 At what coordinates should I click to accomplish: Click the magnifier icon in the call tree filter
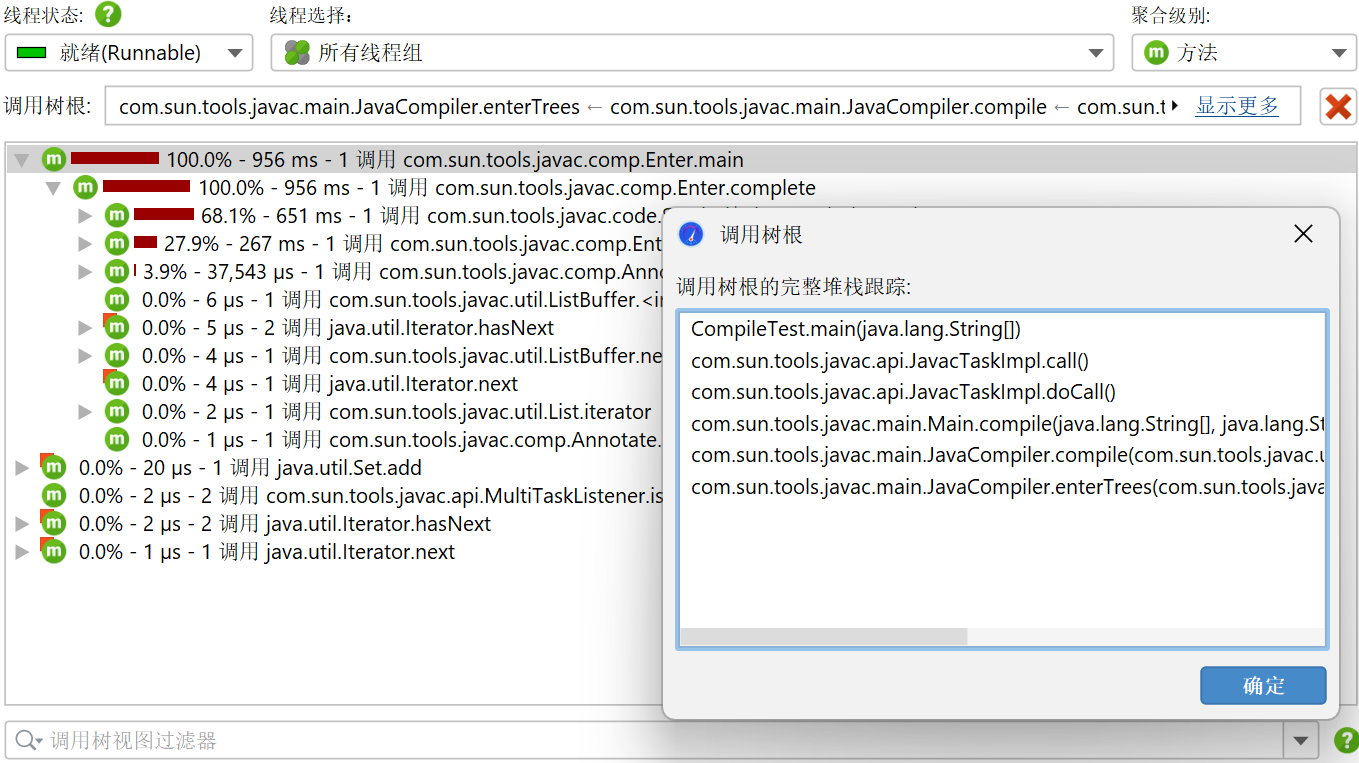[x=25, y=741]
